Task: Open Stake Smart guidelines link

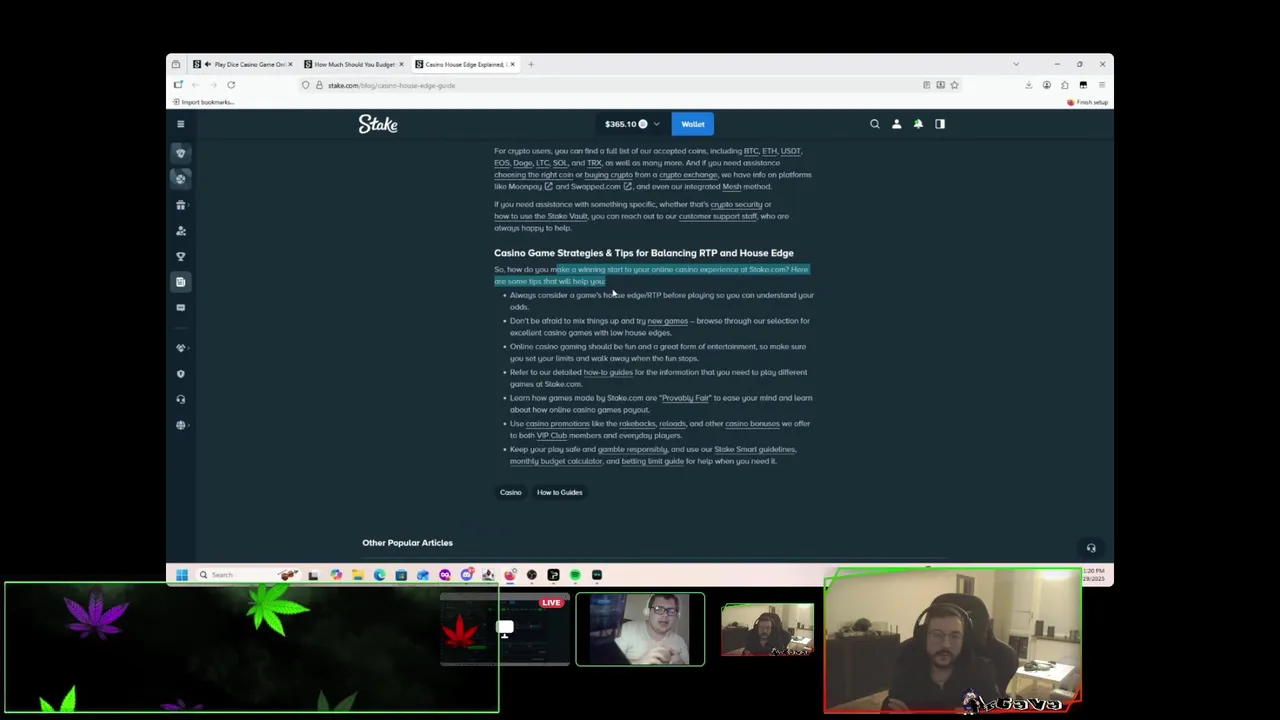Action: 754,449
